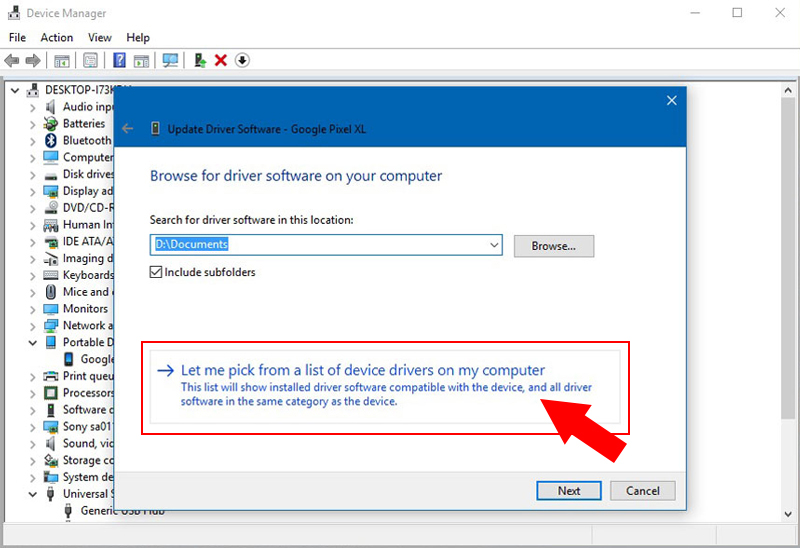Select the Batteries category icon
The width and height of the screenshot is (800, 548).
pyautogui.click(x=51, y=123)
